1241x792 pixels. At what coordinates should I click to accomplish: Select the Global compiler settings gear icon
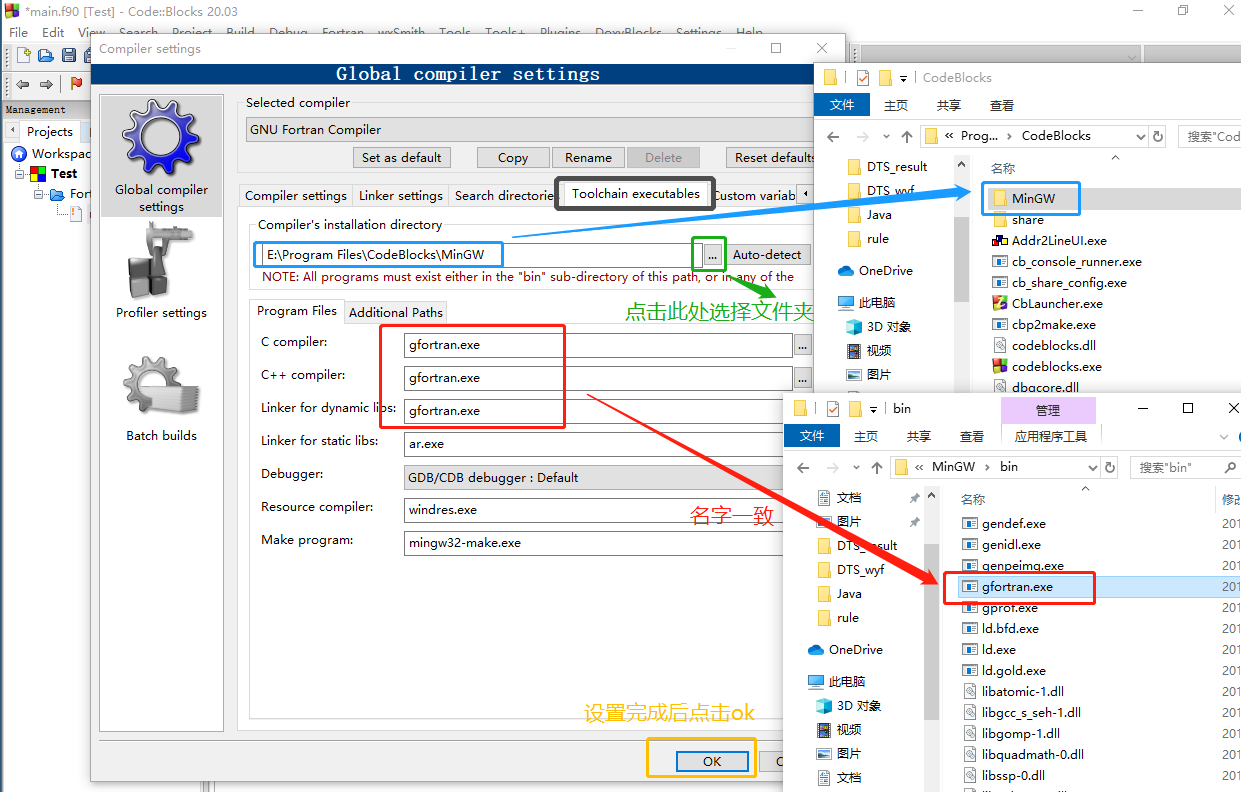(x=160, y=137)
